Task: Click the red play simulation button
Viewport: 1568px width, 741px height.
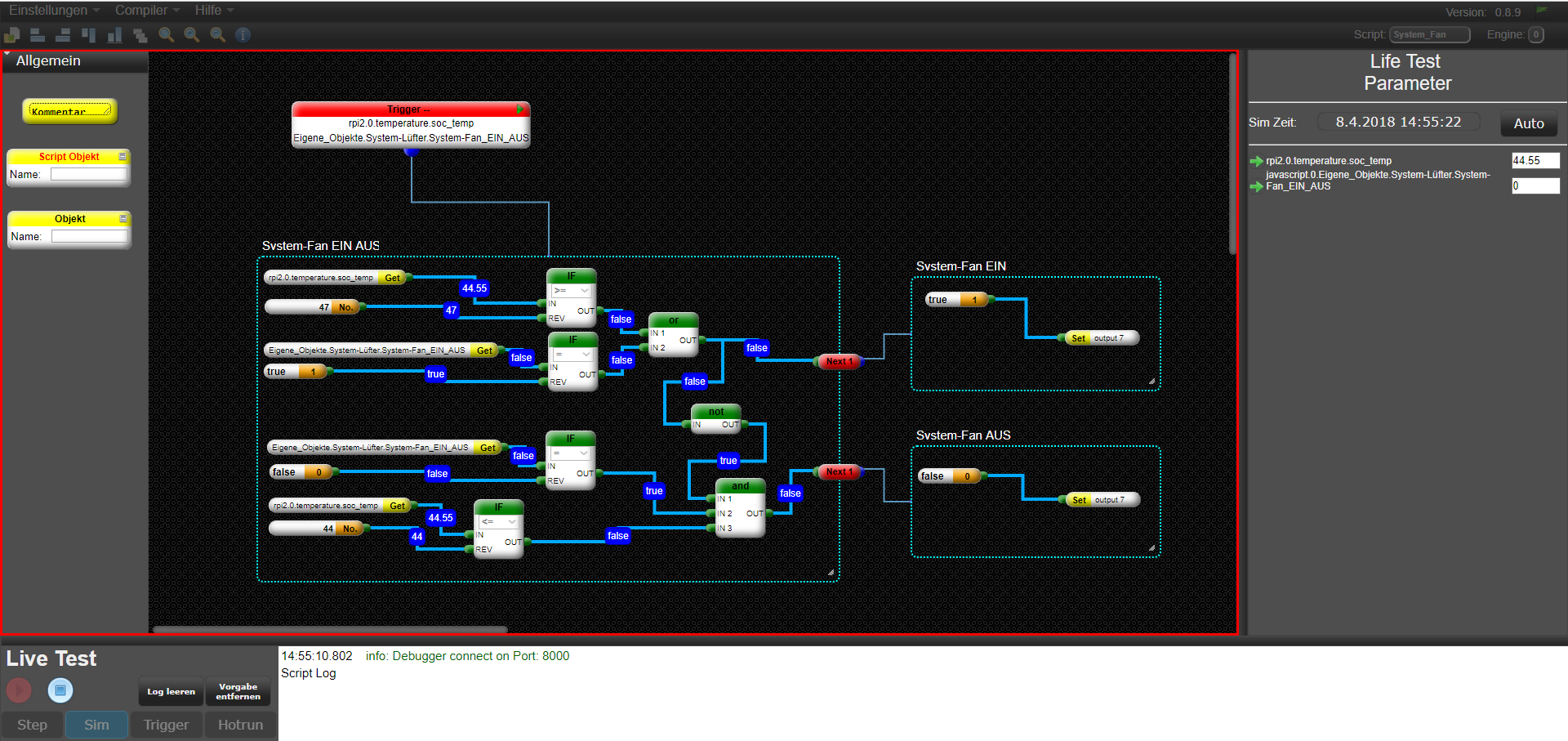Action: pyautogui.click(x=19, y=690)
